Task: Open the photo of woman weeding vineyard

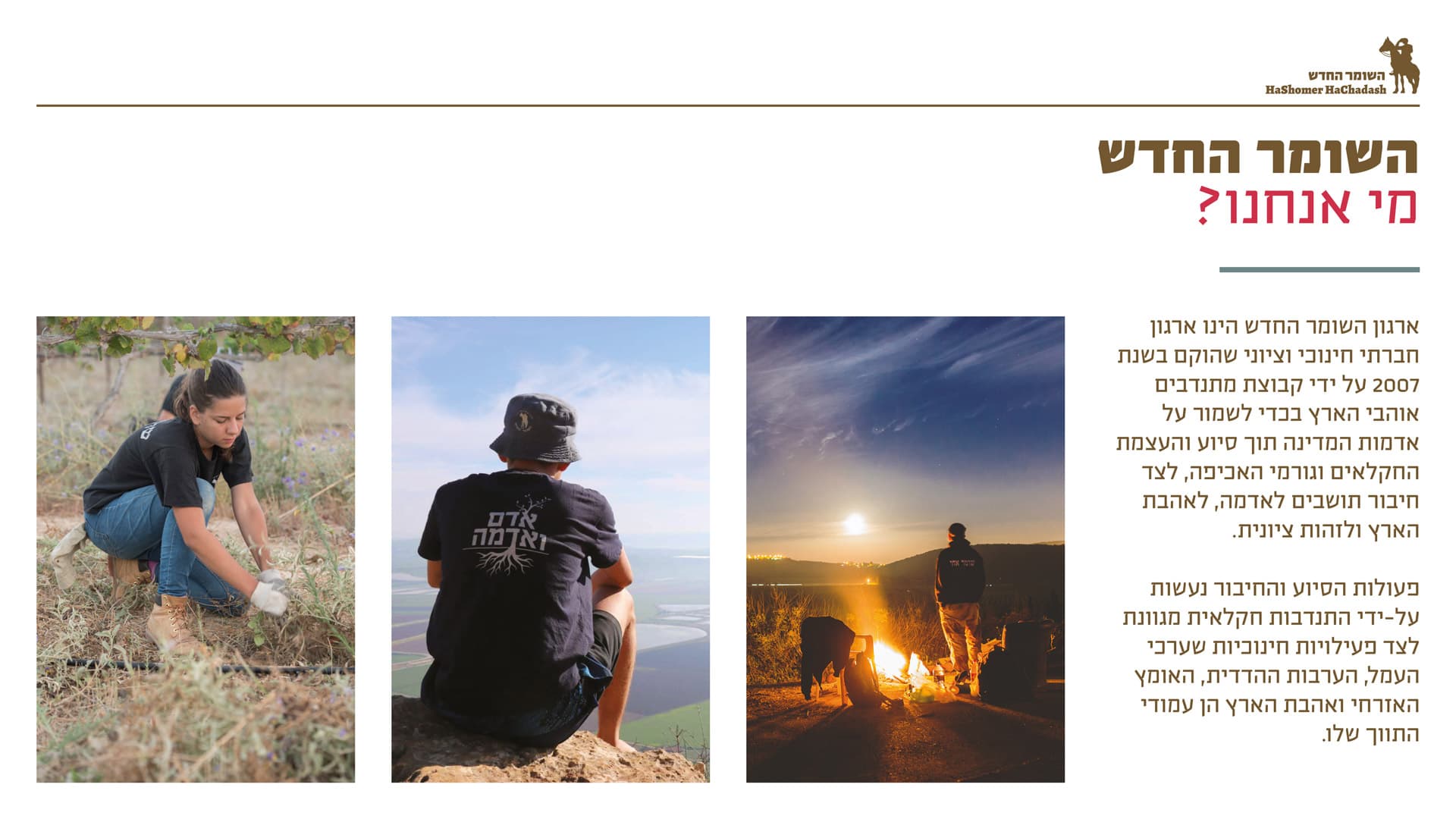Action: (x=196, y=549)
